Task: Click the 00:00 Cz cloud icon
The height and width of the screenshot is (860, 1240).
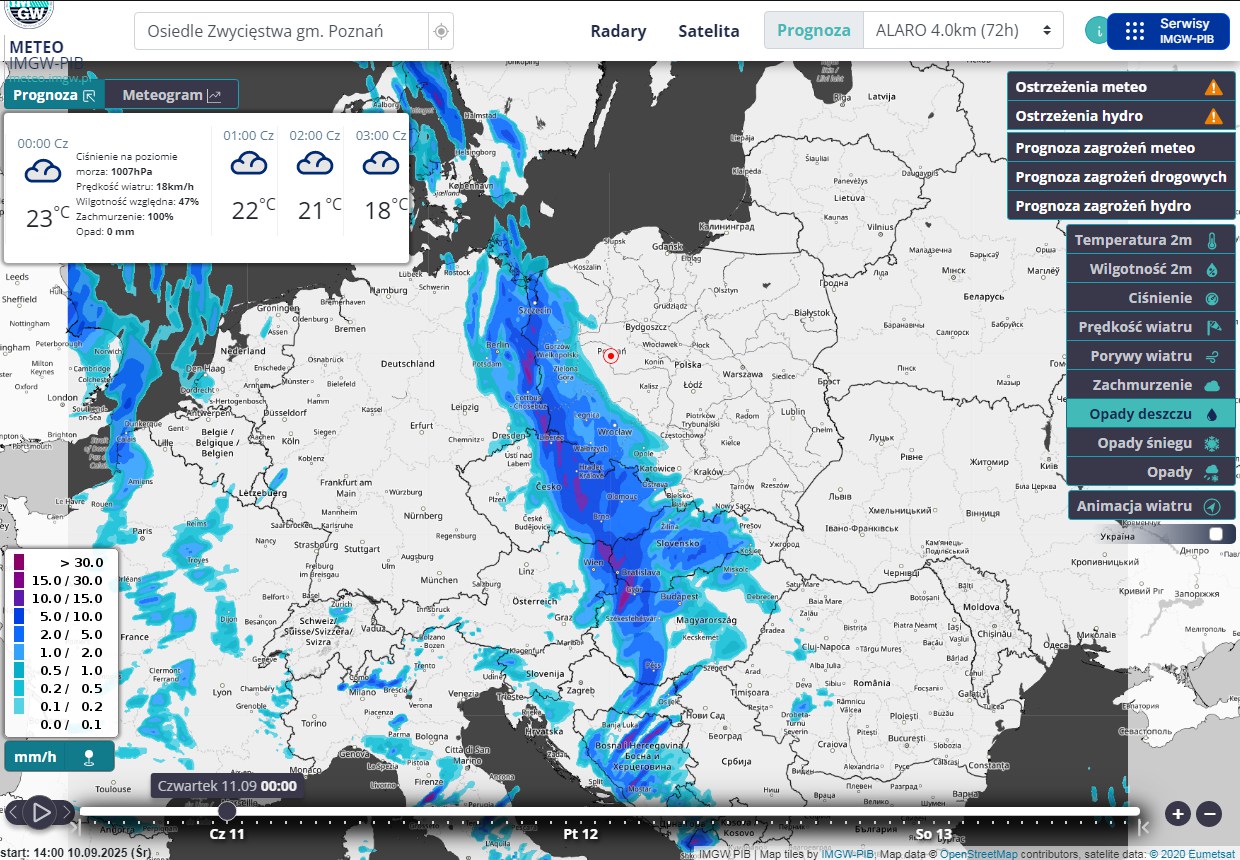Action: click(43, 170)
